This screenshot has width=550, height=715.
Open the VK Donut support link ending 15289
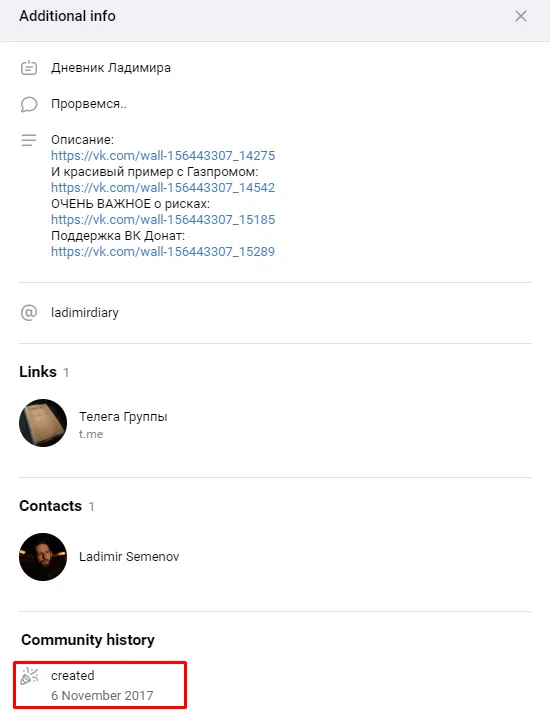(x=163, y=251)
